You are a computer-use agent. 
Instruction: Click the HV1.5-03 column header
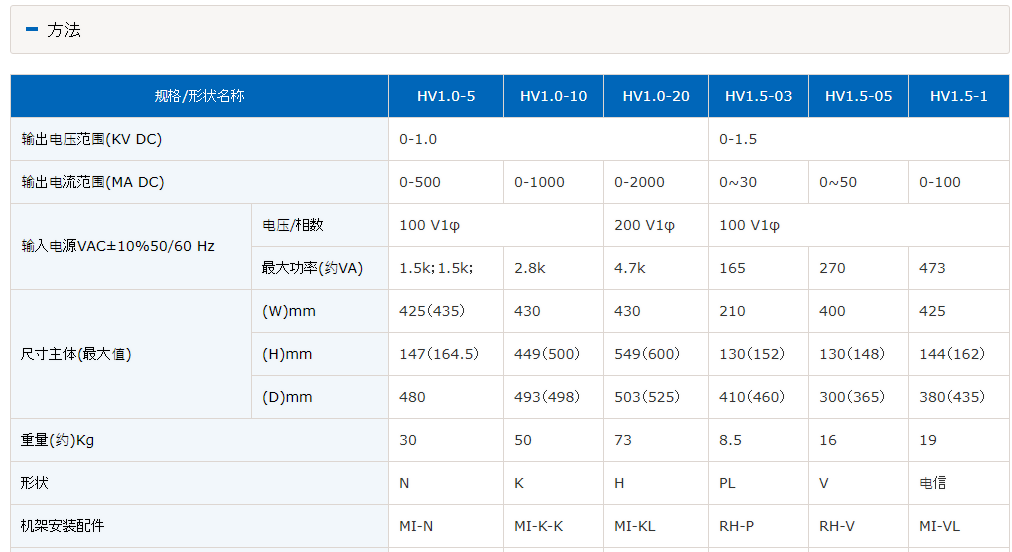click(758, 96)
